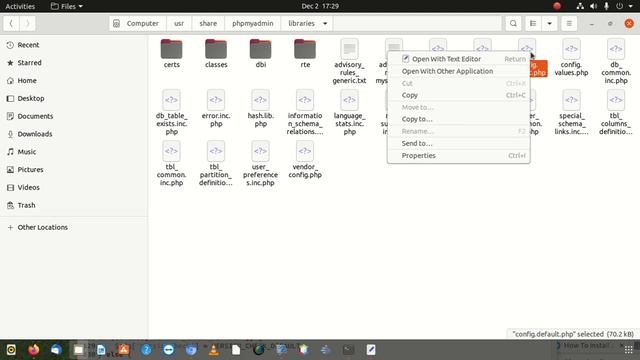Viewport: 640px width, 360px height.
Task: Open Desktop in sidebar
Action: click(73, 98)
